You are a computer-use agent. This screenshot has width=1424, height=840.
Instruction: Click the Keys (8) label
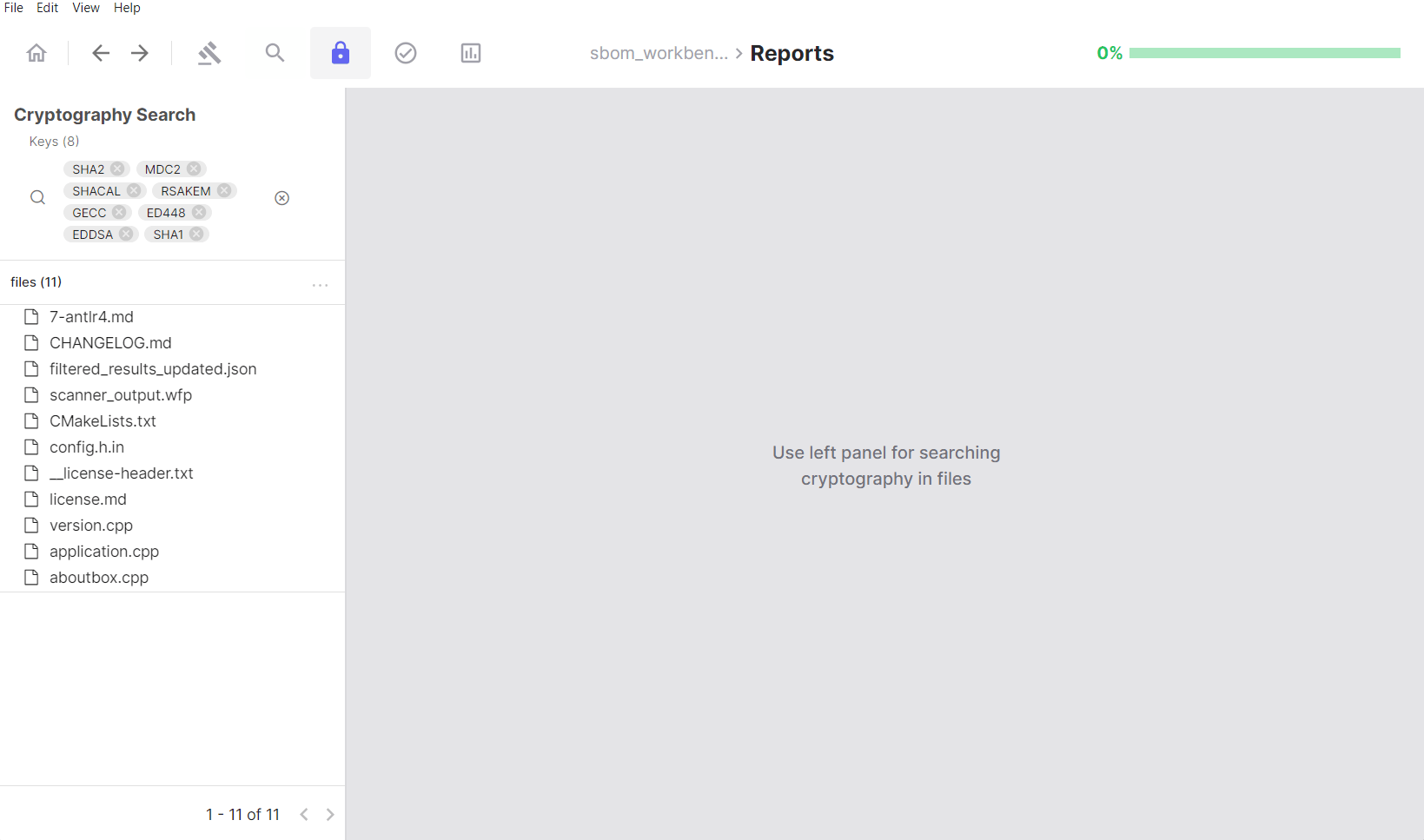pyautogui.click(x=54, y=141)
